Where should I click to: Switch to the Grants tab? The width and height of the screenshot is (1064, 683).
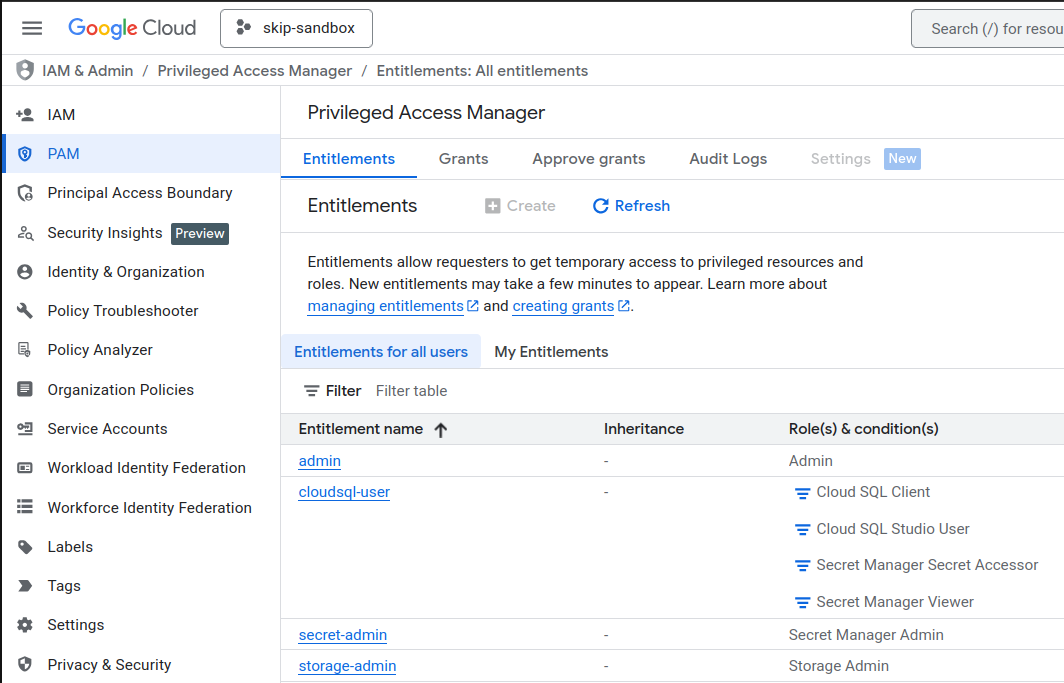click(463, 158)
